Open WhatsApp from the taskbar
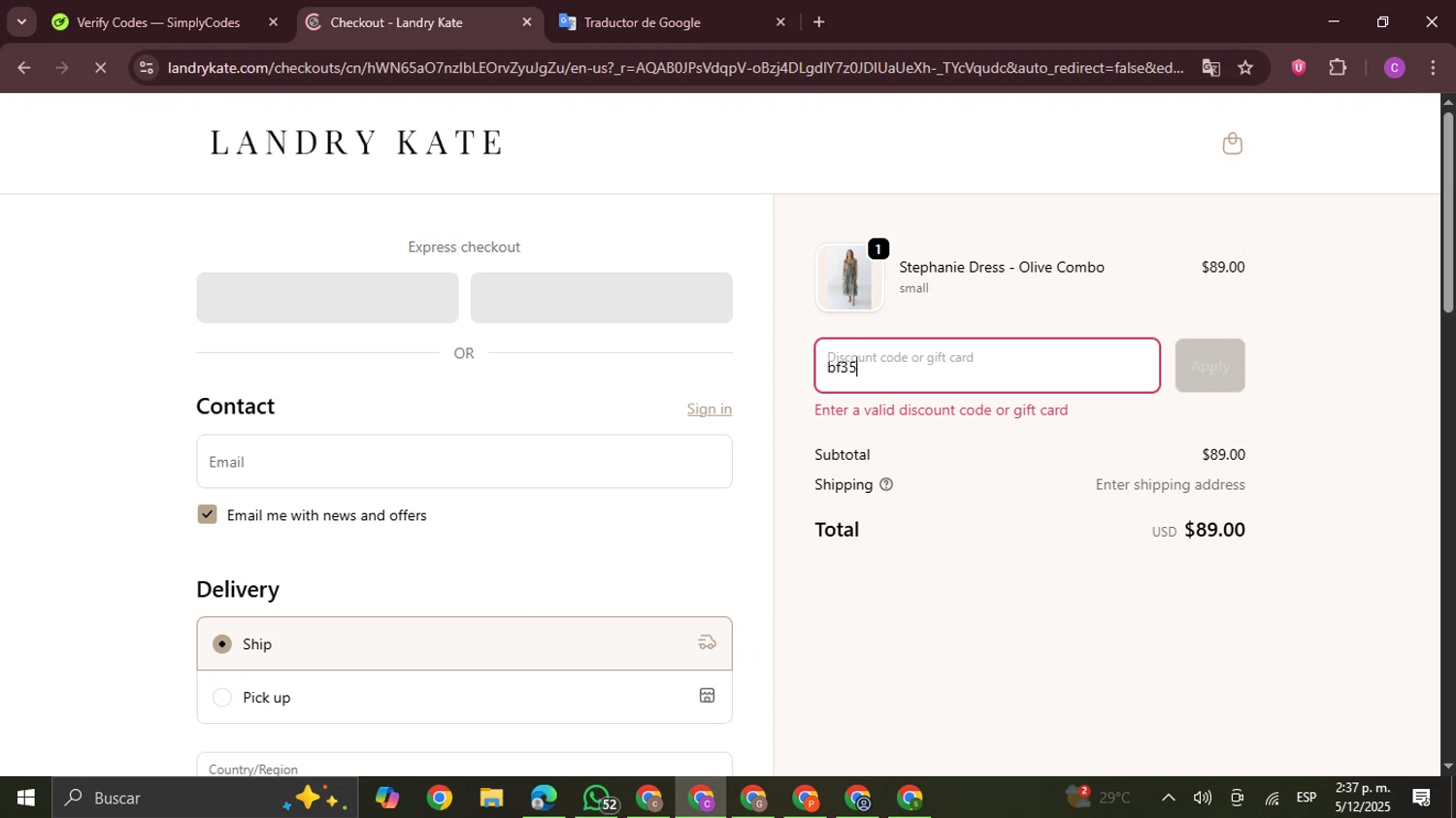Image resolution: width=1456 pixels, height=818 pixels. pos(597,798)
